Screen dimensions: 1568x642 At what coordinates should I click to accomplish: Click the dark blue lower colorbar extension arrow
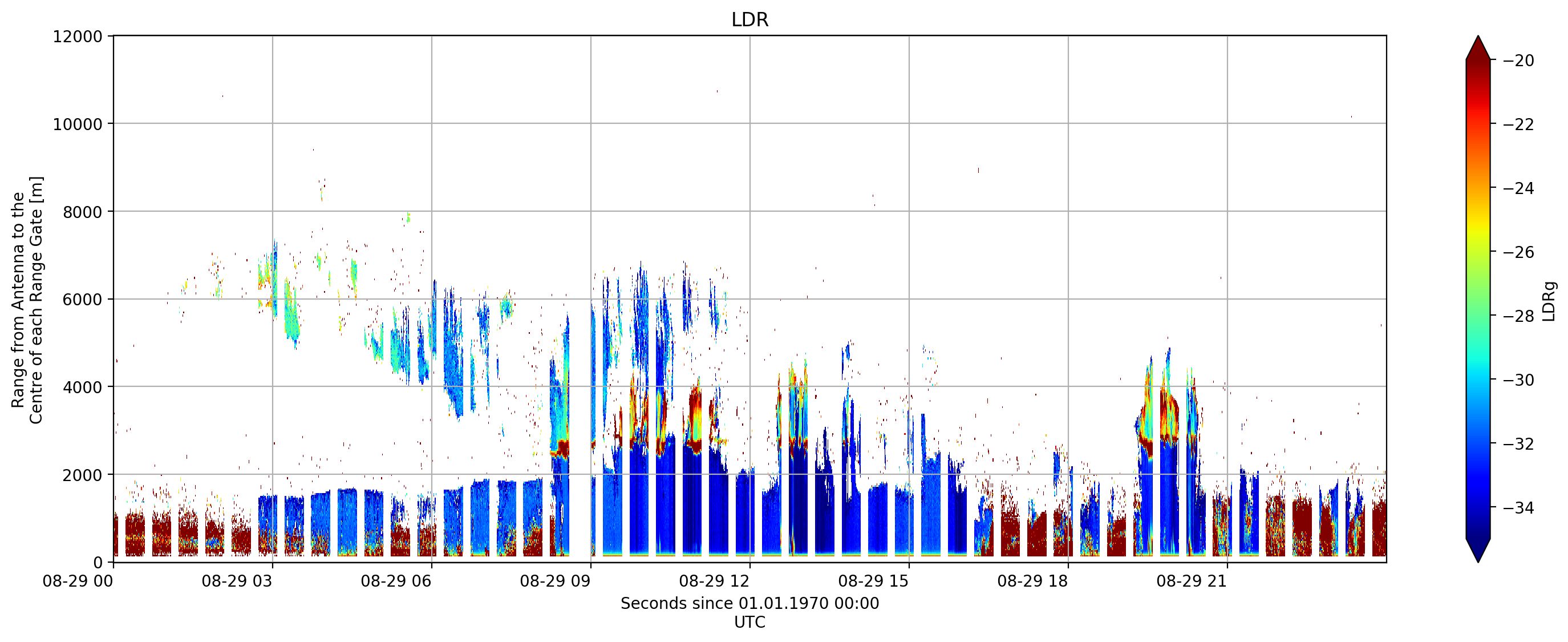click(1478, 550)
